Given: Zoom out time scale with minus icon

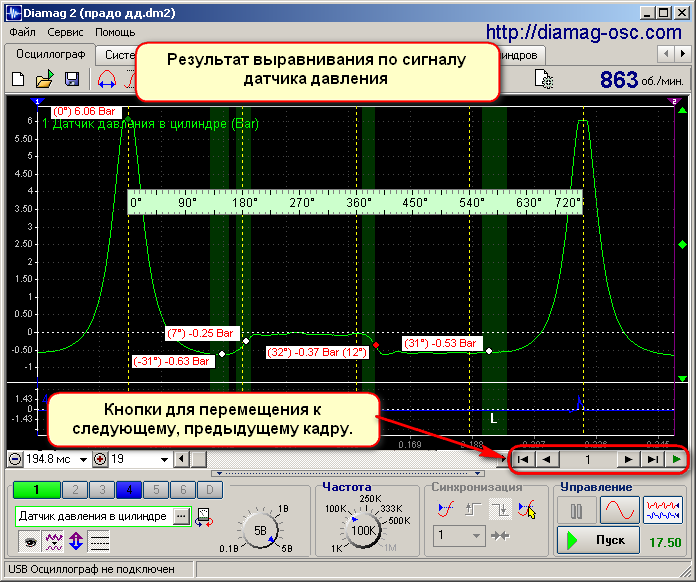Looking at the screenshot, I should 15,459.
